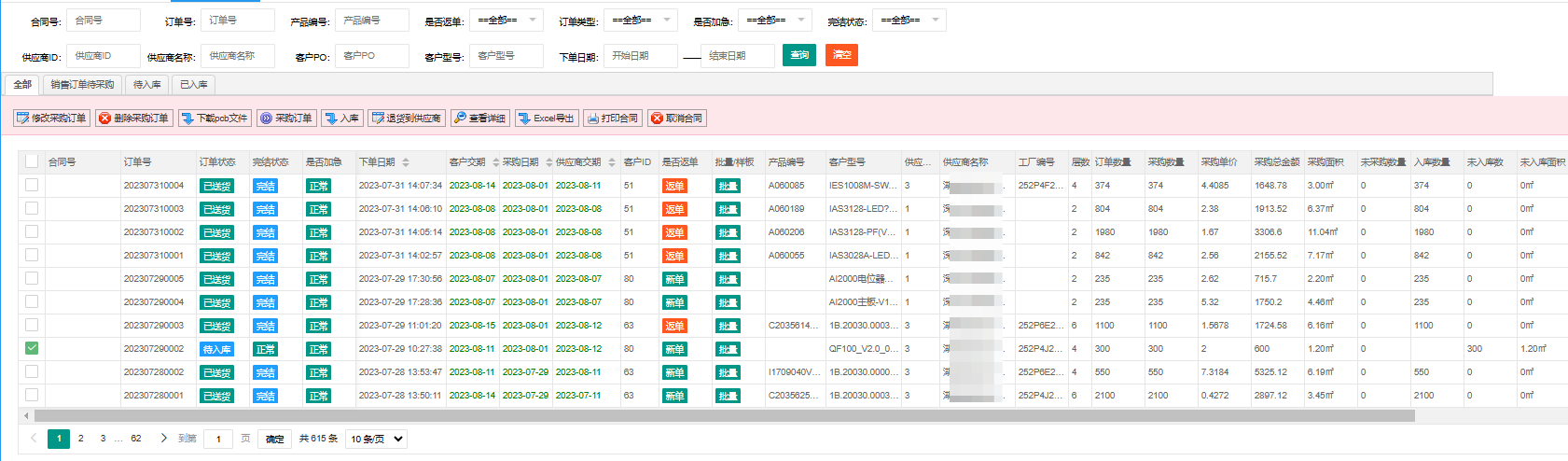
Task: Click product code A060085 cell
Action: click(x=786, y=185)
